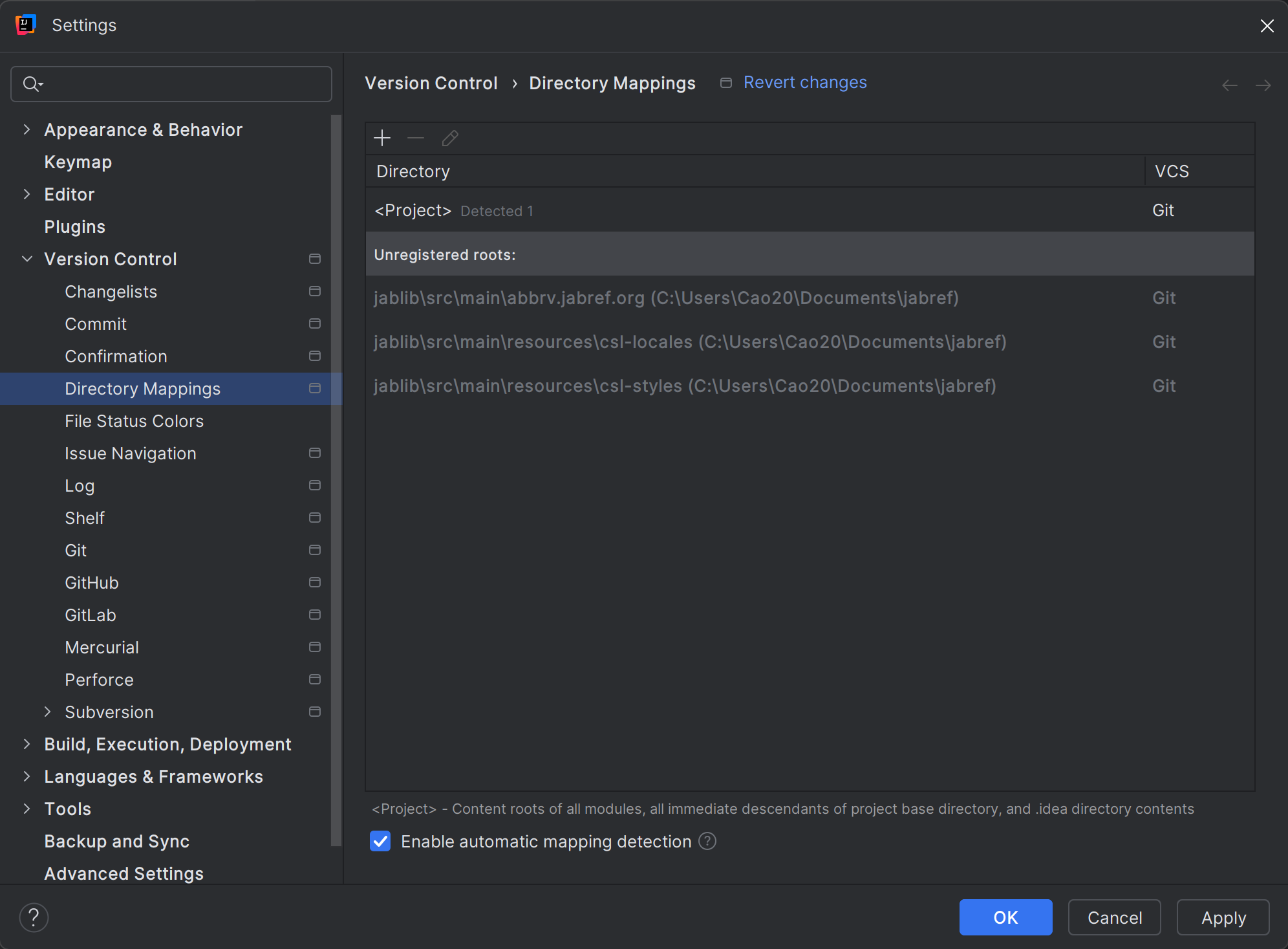Expand Build, Execution, Deployment section
This screenshot has width=1288, height=949.
coord(27,744)
